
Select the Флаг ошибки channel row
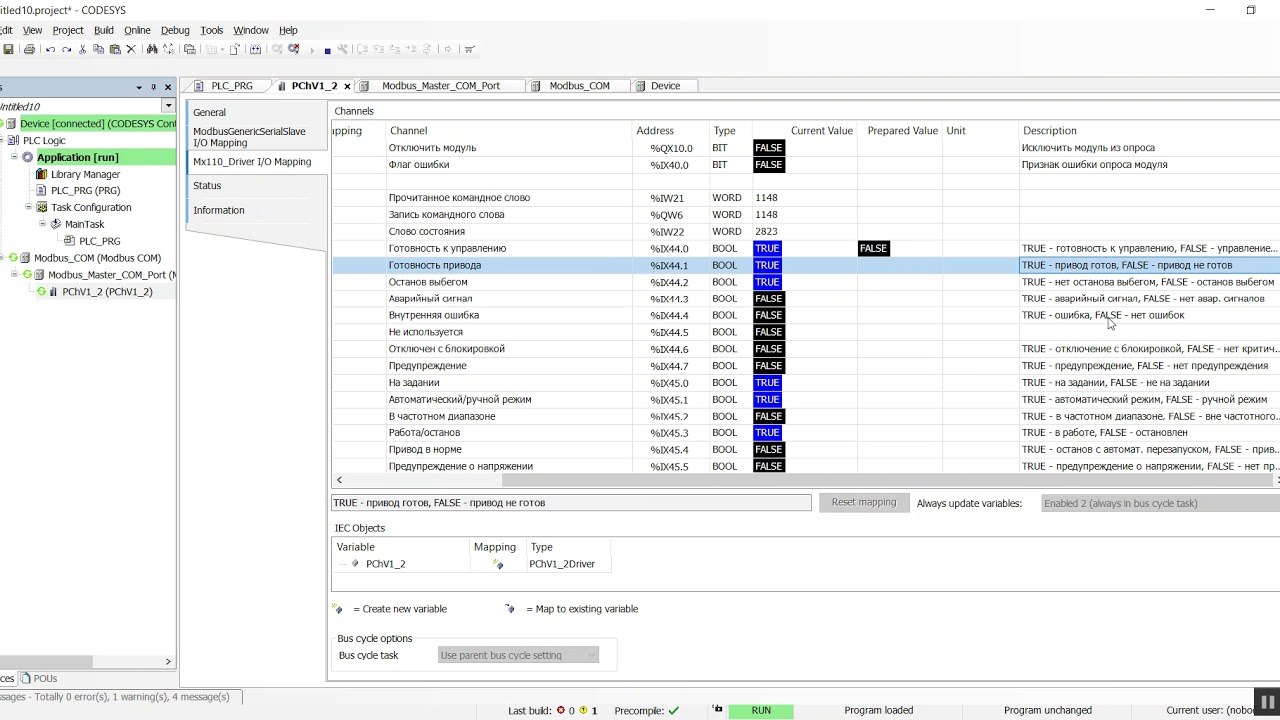coord(805,164)
